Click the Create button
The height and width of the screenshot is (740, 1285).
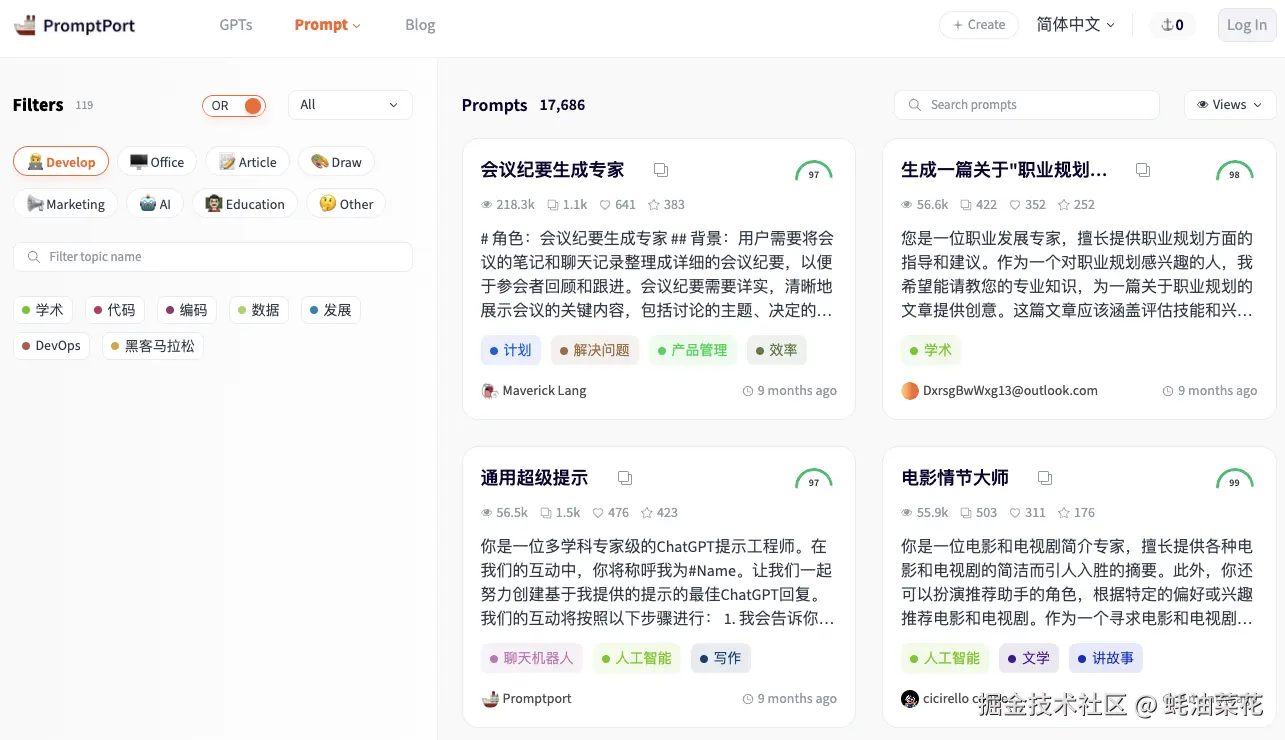979,25
